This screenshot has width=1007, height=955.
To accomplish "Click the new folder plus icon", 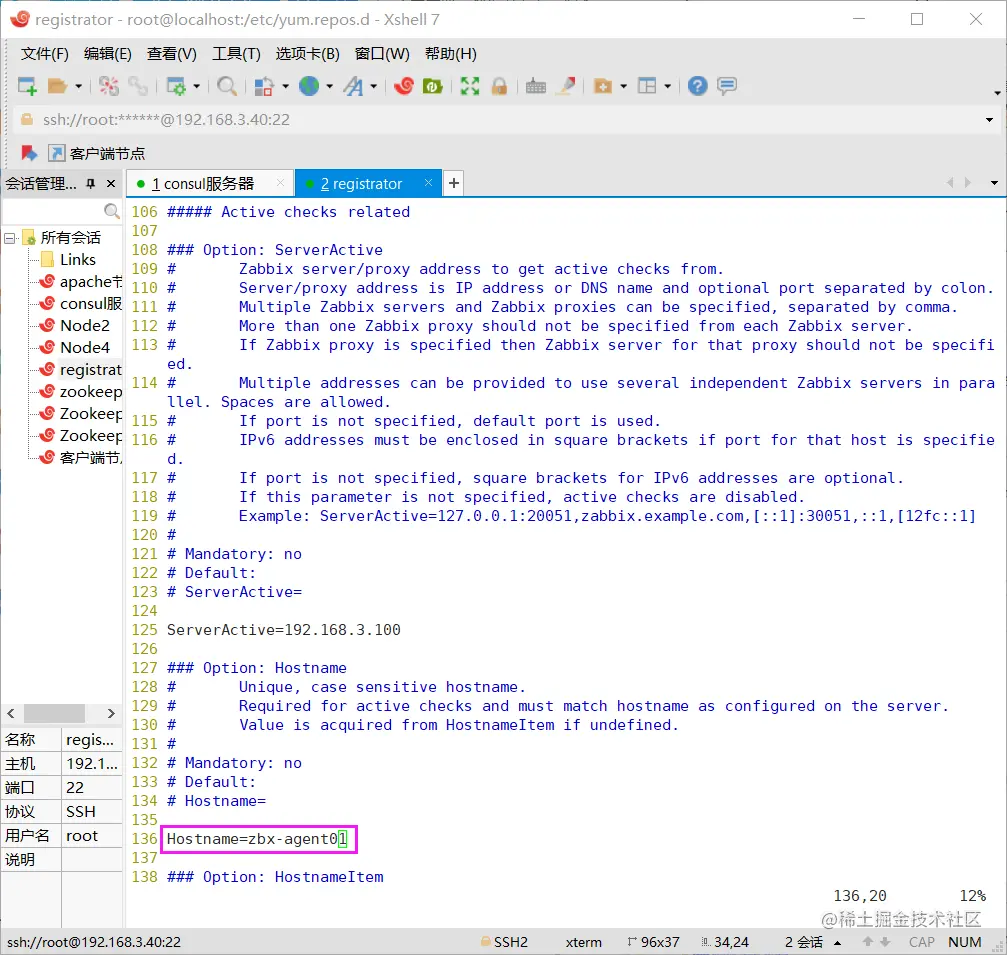I will [x=602, y=85].
